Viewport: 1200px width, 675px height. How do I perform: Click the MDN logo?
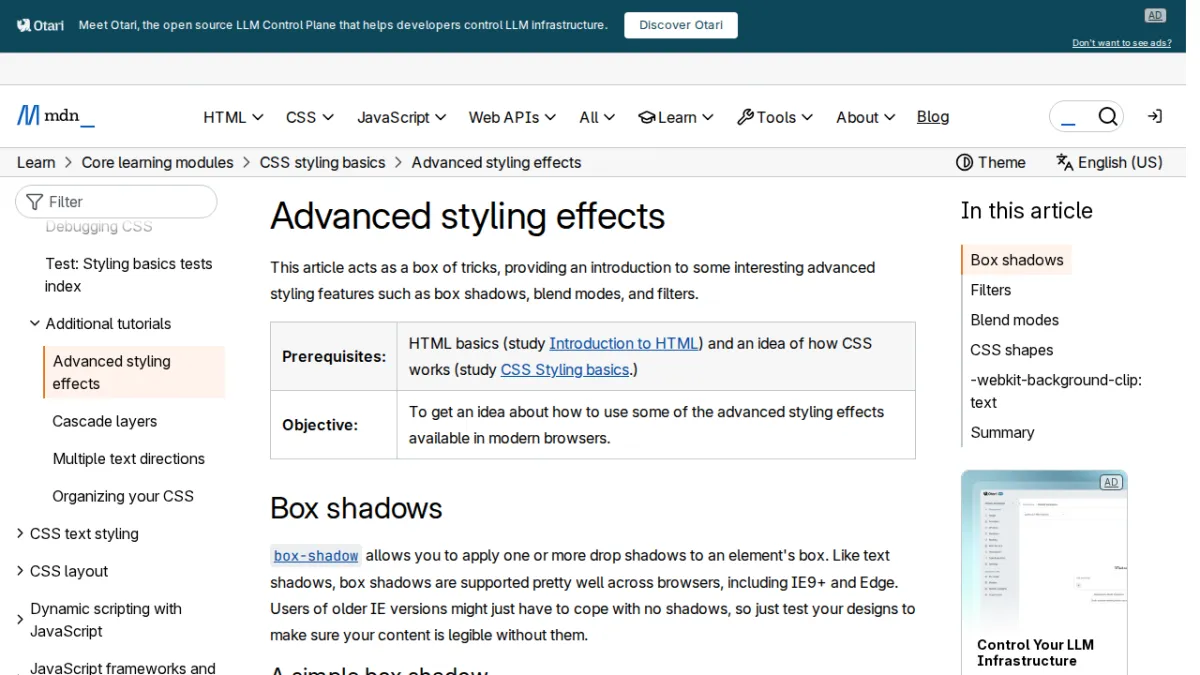[56, 116]
